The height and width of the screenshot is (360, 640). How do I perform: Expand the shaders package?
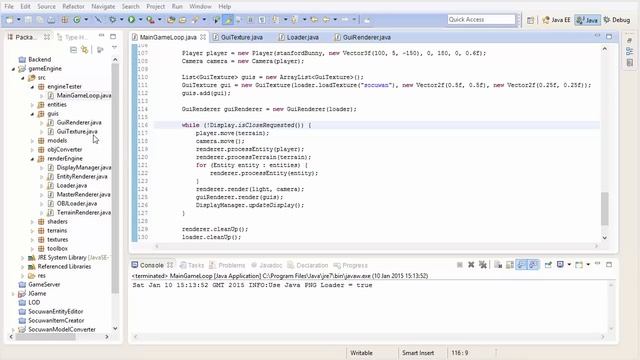(x=32, y=222)
